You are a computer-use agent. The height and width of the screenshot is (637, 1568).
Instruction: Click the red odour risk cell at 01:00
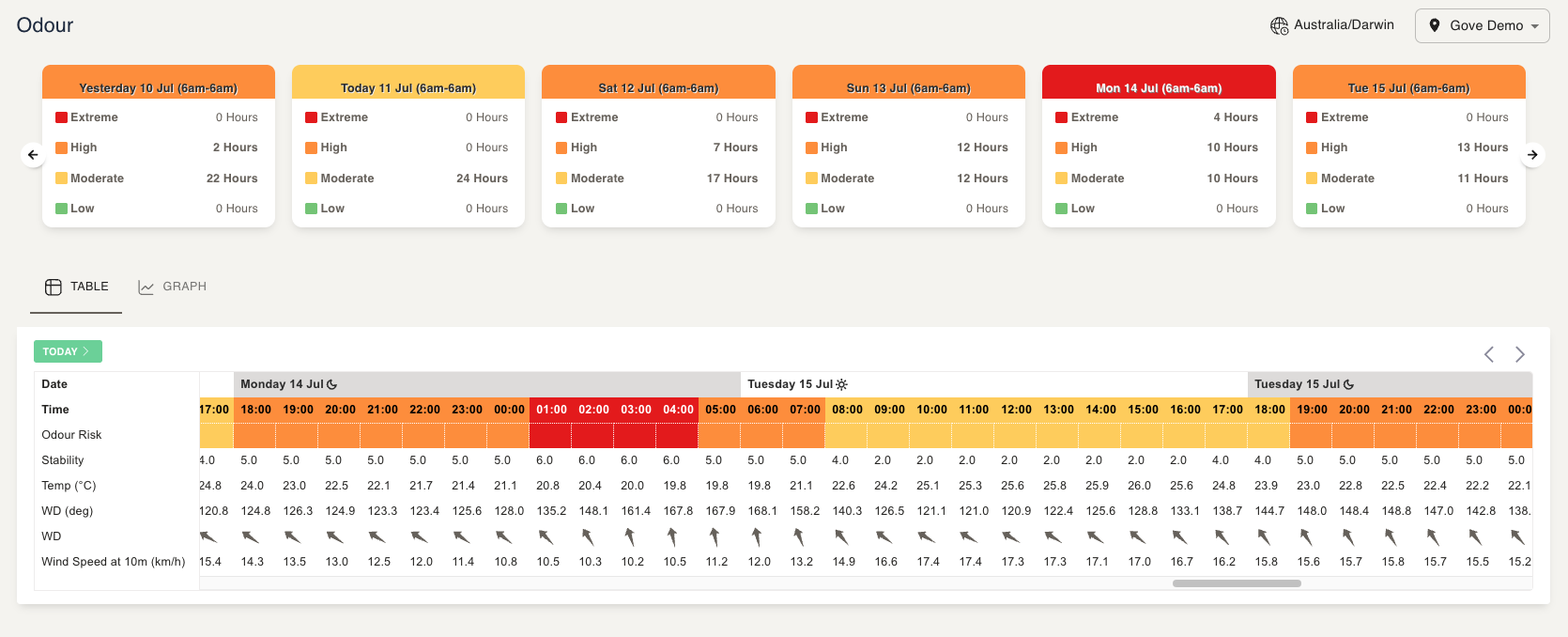pos(551,435)
